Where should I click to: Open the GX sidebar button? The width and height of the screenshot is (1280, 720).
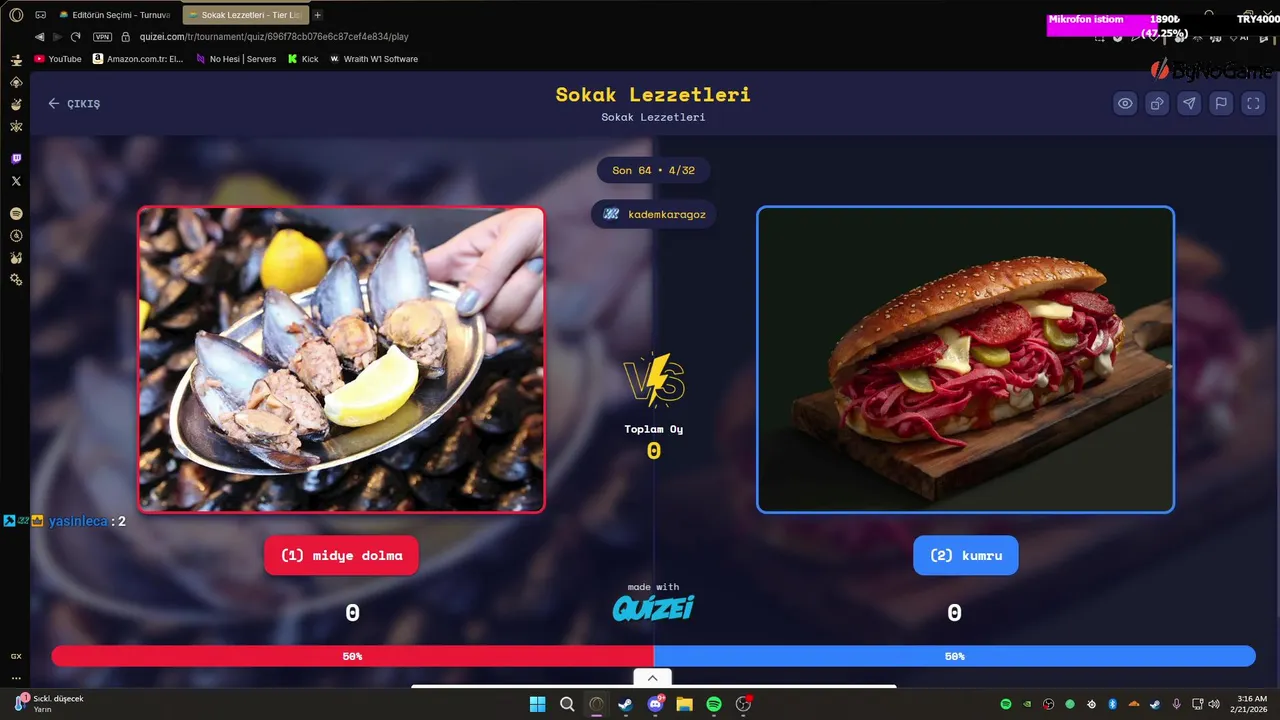tap(16, 656)
